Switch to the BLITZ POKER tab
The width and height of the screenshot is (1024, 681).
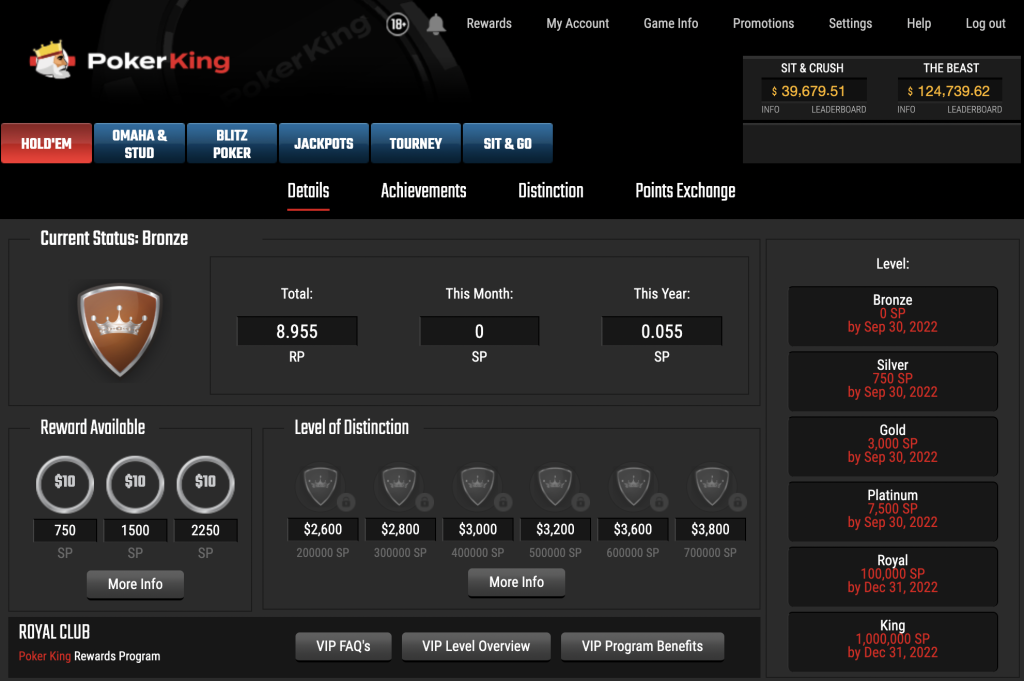pos(232,143)
